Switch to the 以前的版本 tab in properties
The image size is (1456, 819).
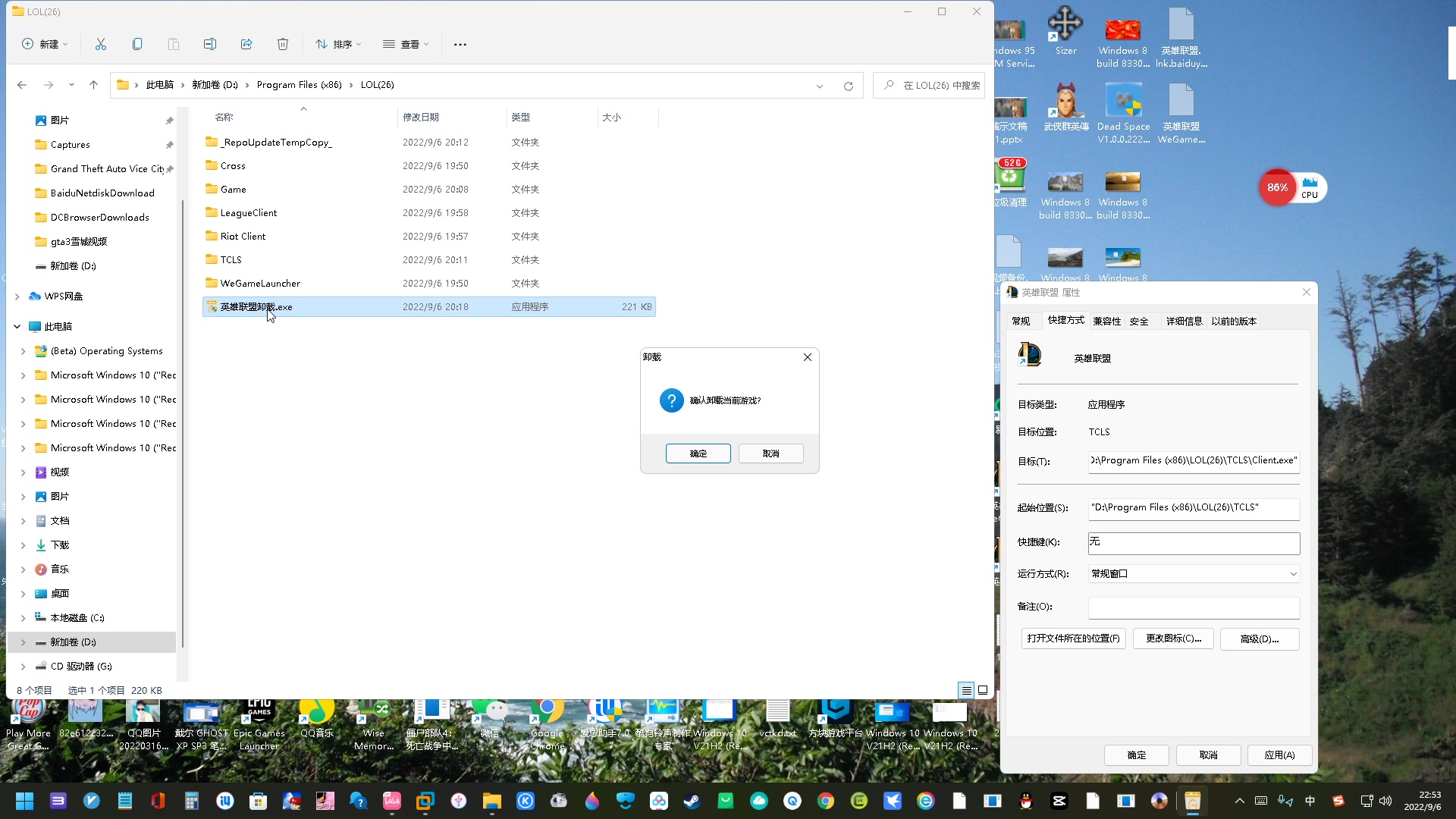tap(1234, 321)
